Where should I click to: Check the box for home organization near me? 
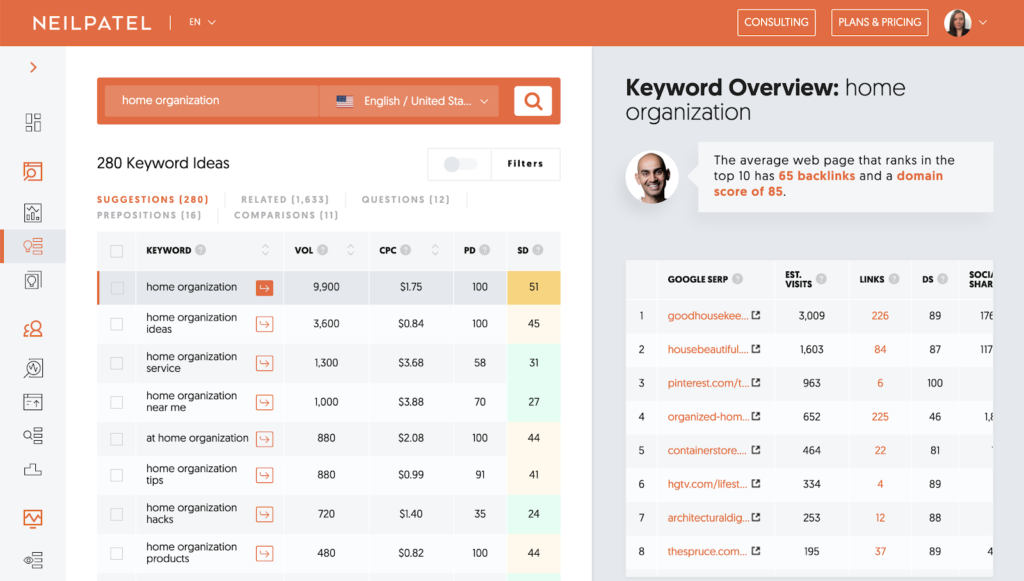pos(117,402)
